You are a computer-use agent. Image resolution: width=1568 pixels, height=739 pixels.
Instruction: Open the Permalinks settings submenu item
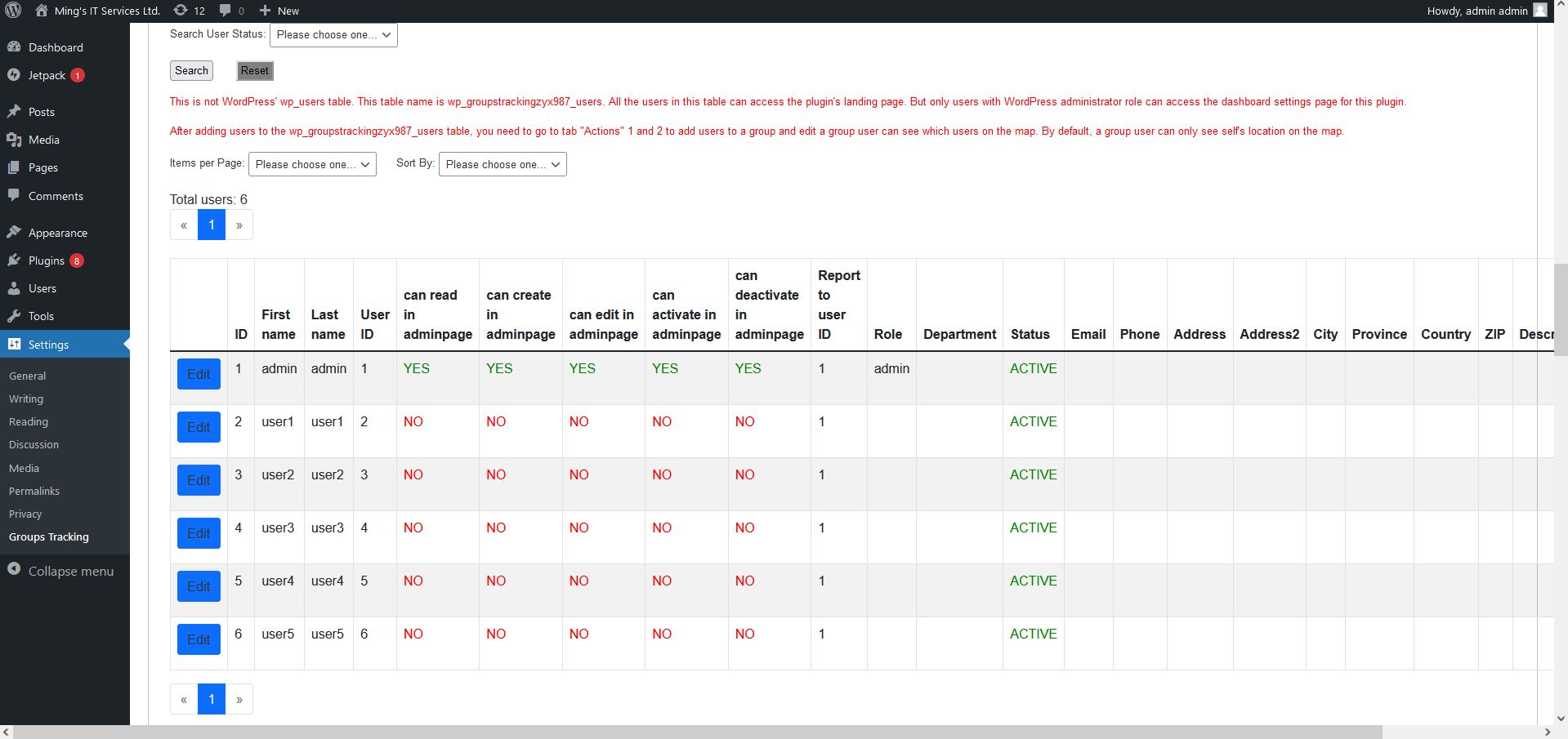pos(34,491)
